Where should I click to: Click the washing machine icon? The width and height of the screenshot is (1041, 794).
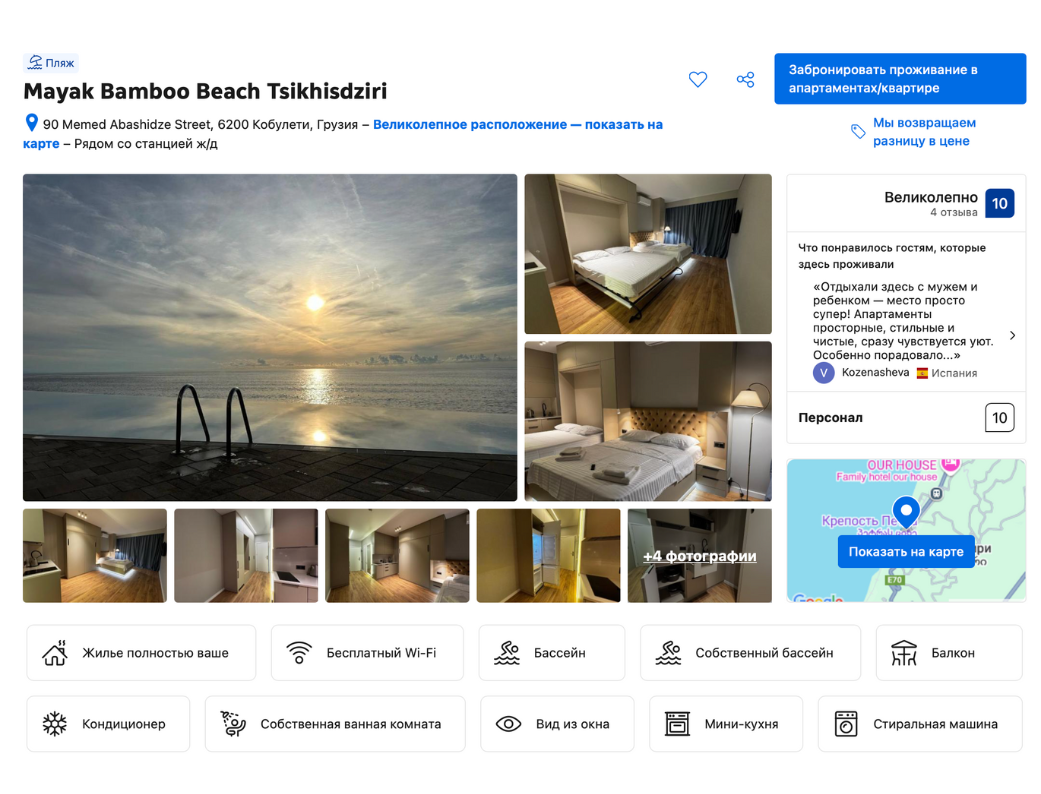pyautogui.click(x=846, y=724)
